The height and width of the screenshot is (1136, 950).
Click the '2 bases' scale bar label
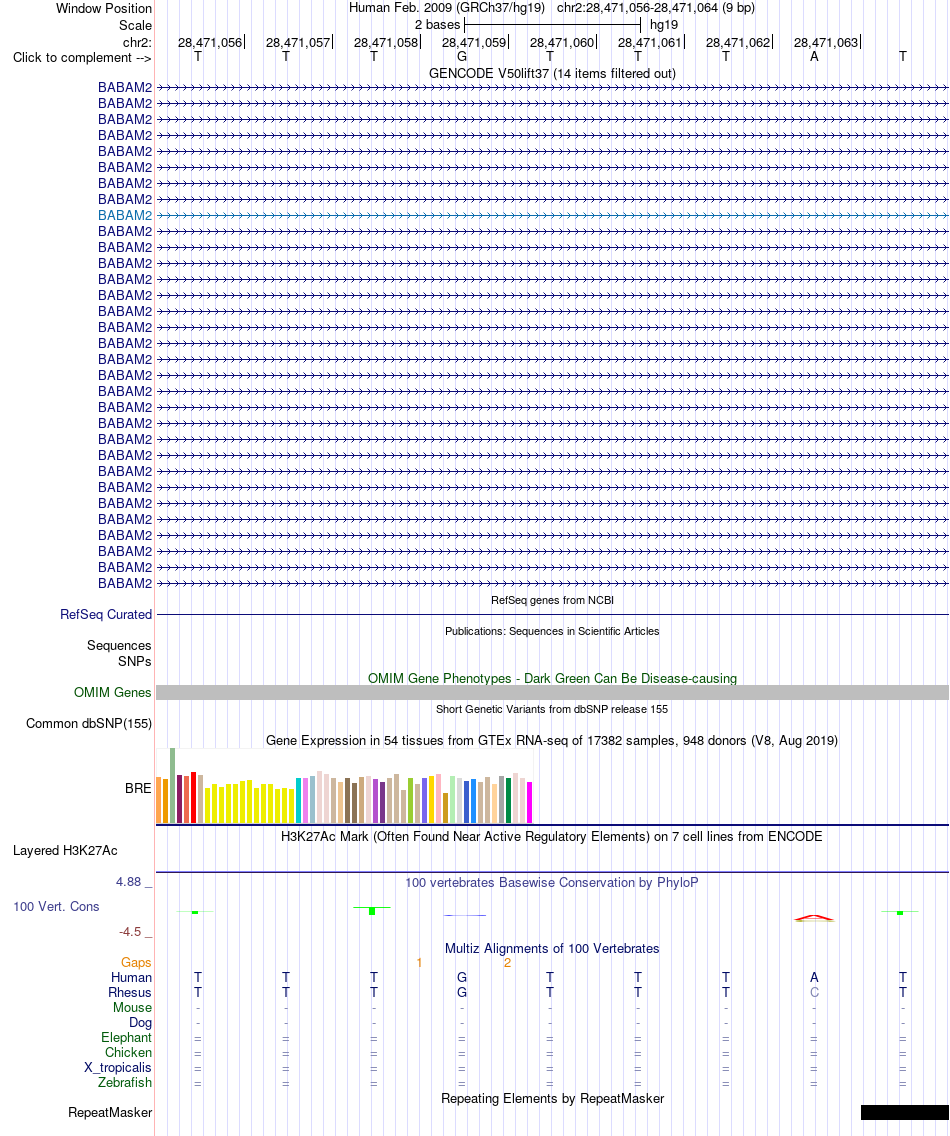(437, 25)
